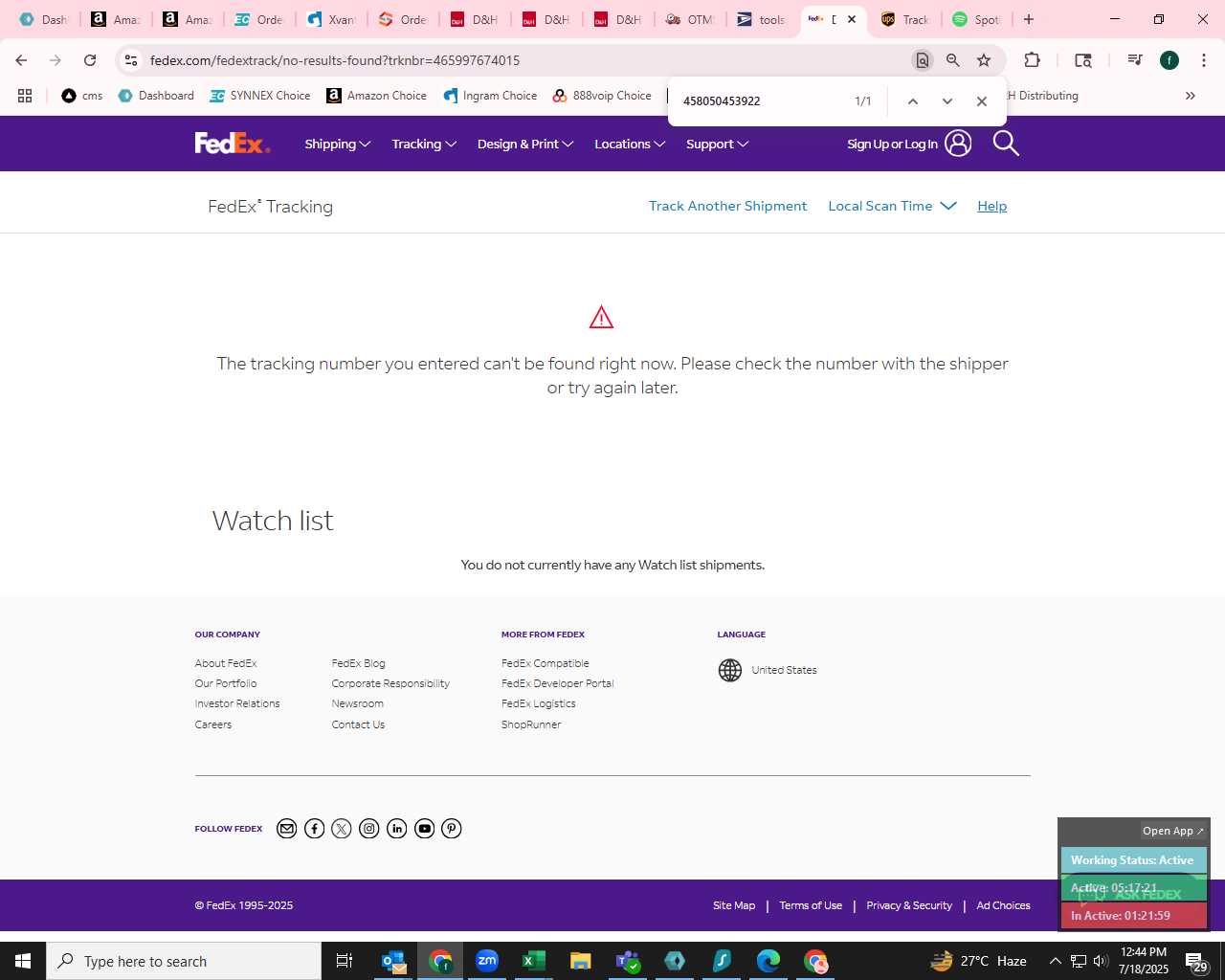Viewport: 1225px width, 980px height.
Task: Open the Site Map link
Action: click(734, 905)
